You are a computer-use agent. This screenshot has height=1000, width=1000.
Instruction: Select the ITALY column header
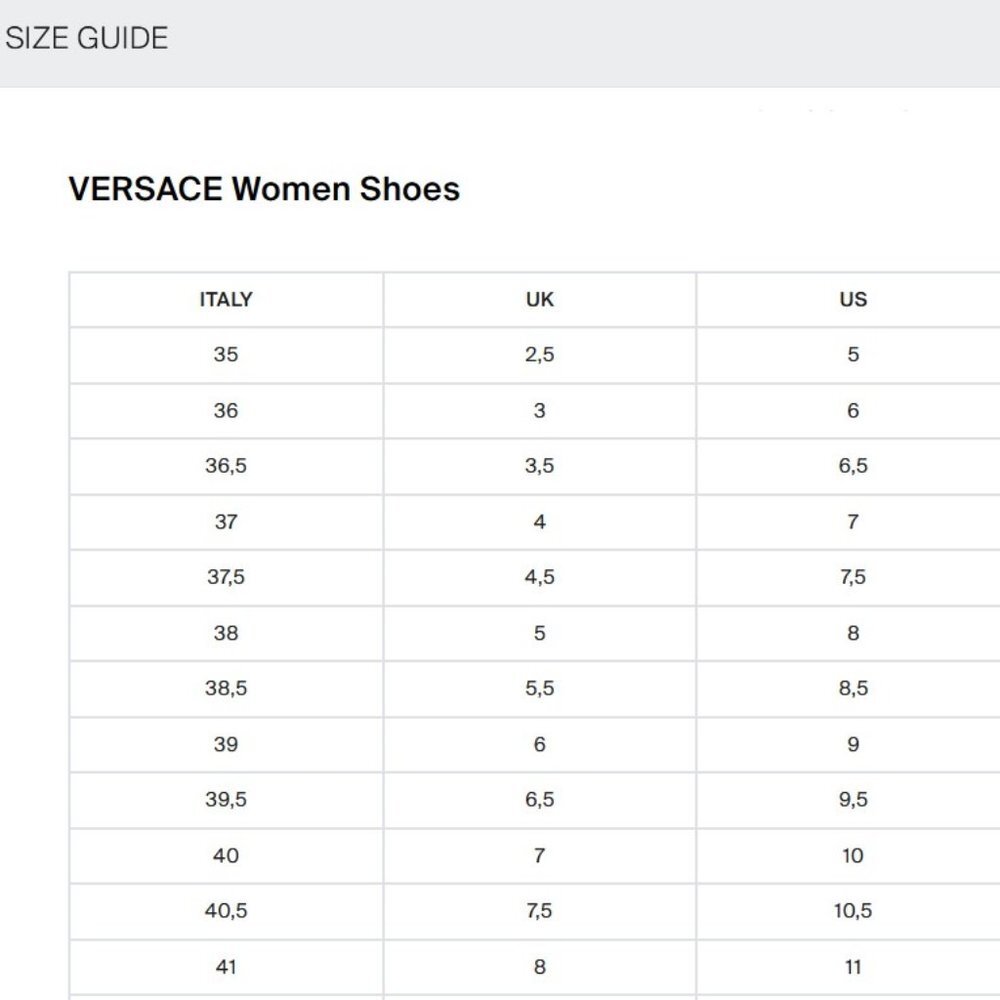click(x=226, y=300)
